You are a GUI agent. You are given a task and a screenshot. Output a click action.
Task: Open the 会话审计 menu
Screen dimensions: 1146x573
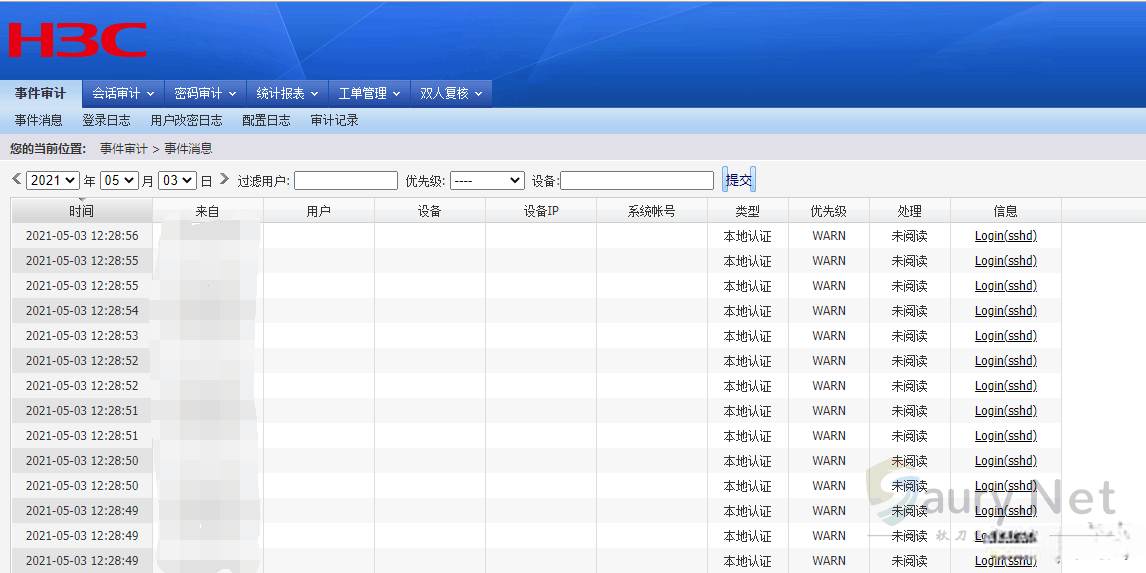click(x=123, y=93)
